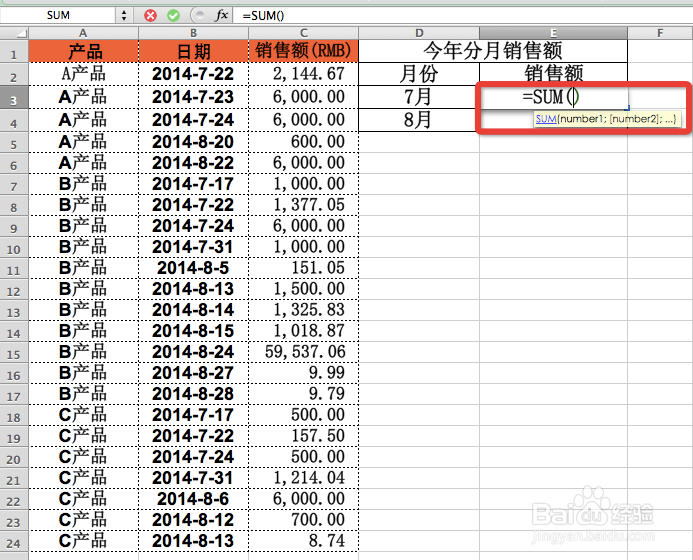Select the C产品 cell in row 24
The height and width of the screenshot is (560, 693).
click(84, 541)
